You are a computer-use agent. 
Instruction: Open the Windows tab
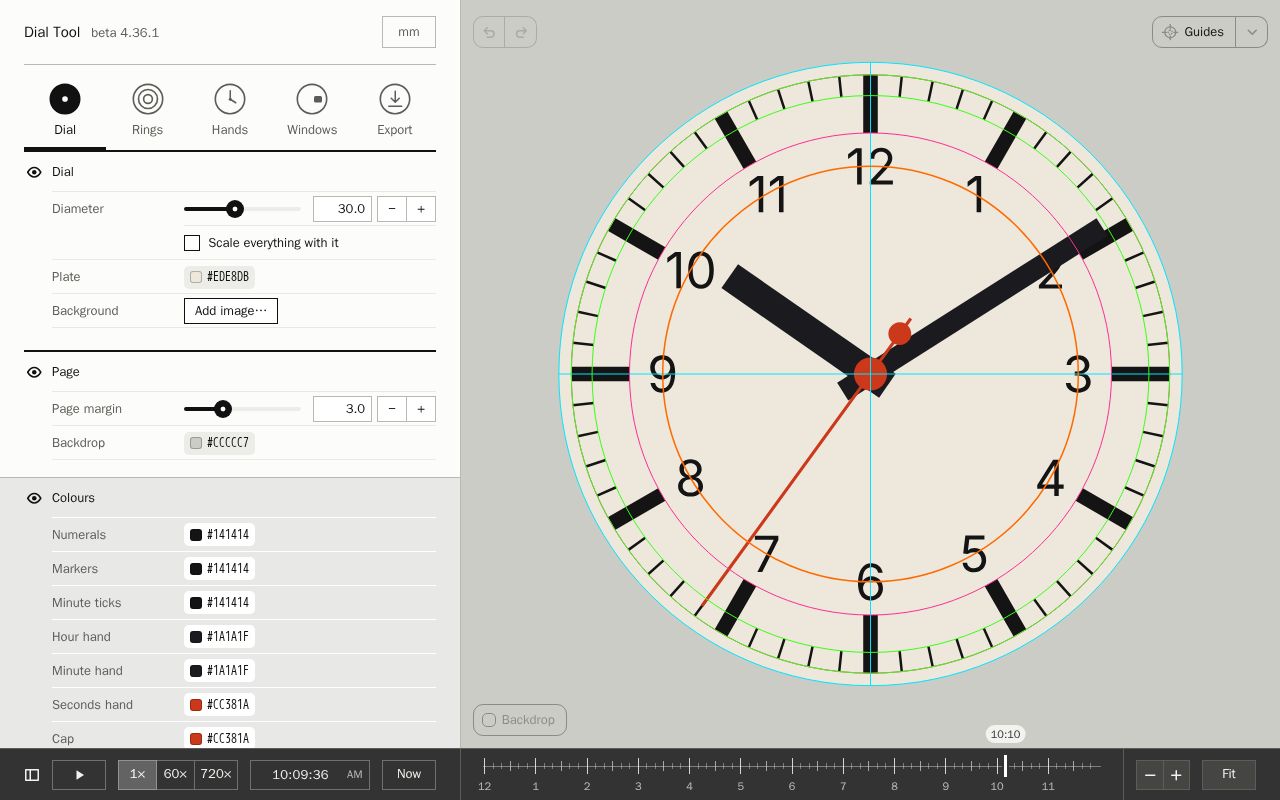[312, 110]
